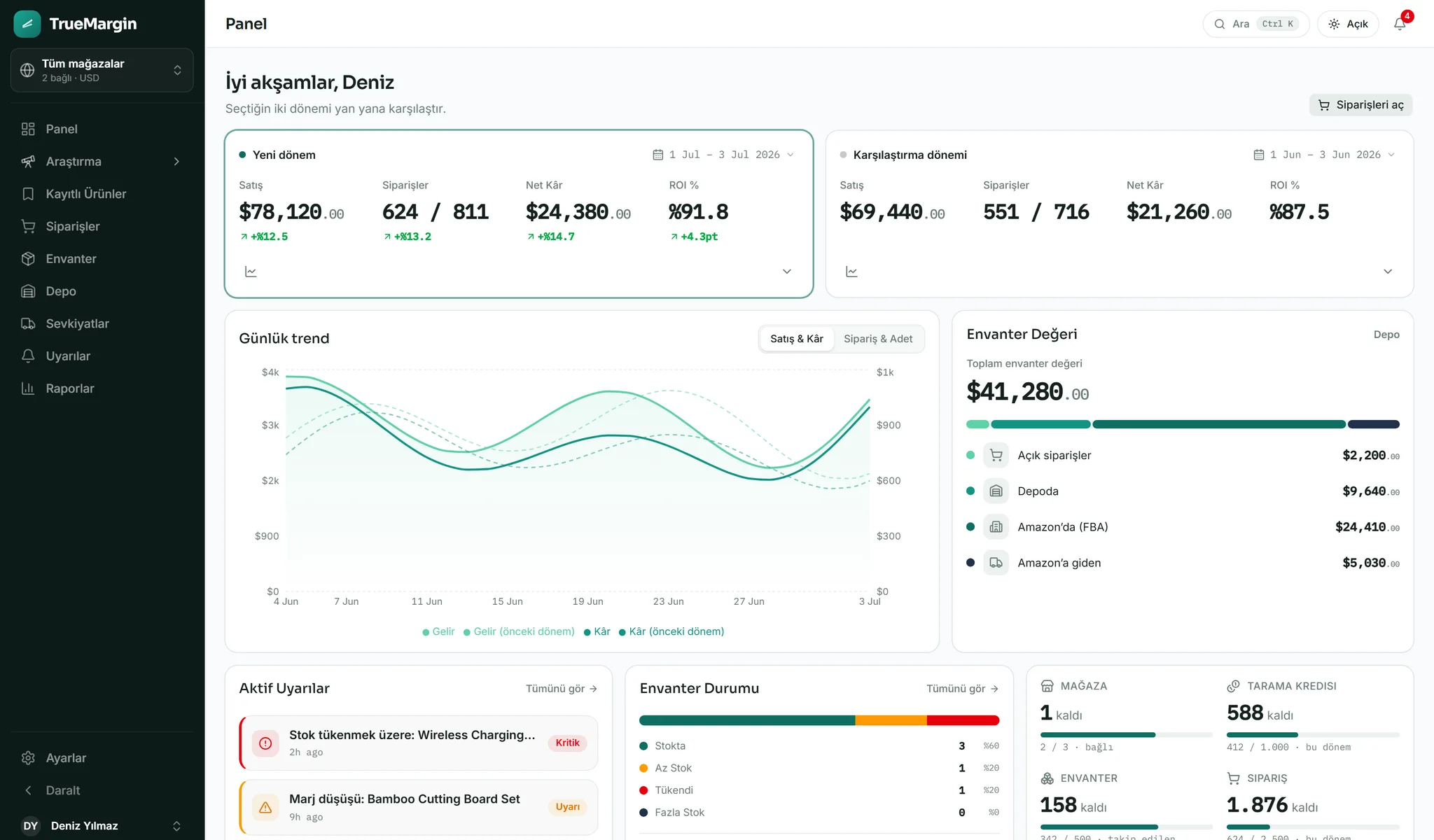
Task: Open Kayıtlı Ürünler bookmark icon
Action: (x=28, y=194)
